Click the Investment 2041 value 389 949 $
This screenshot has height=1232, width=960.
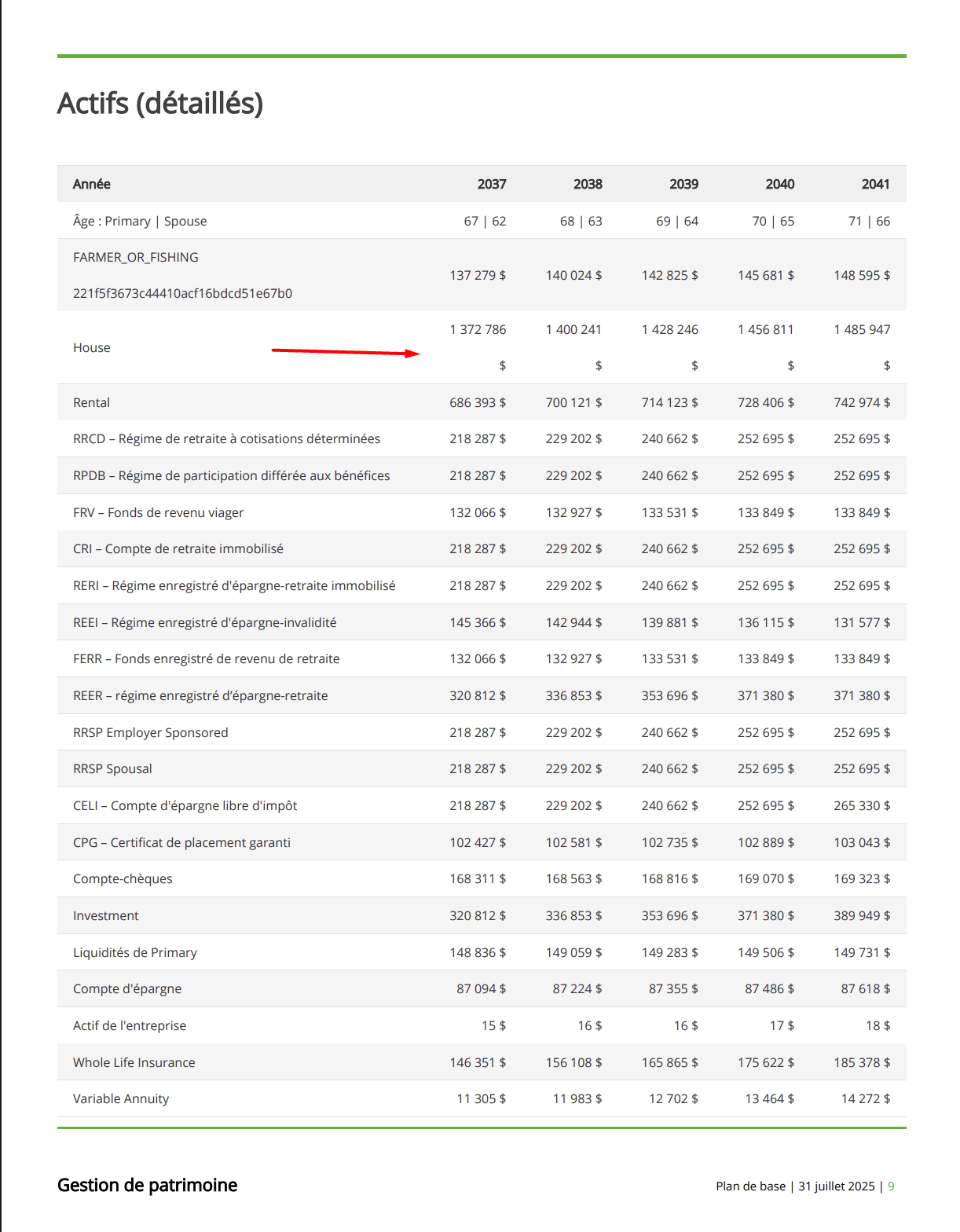862,915
